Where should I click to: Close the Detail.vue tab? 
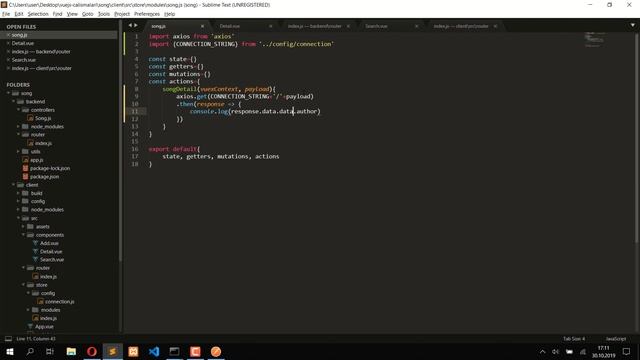tap(270, 26)
